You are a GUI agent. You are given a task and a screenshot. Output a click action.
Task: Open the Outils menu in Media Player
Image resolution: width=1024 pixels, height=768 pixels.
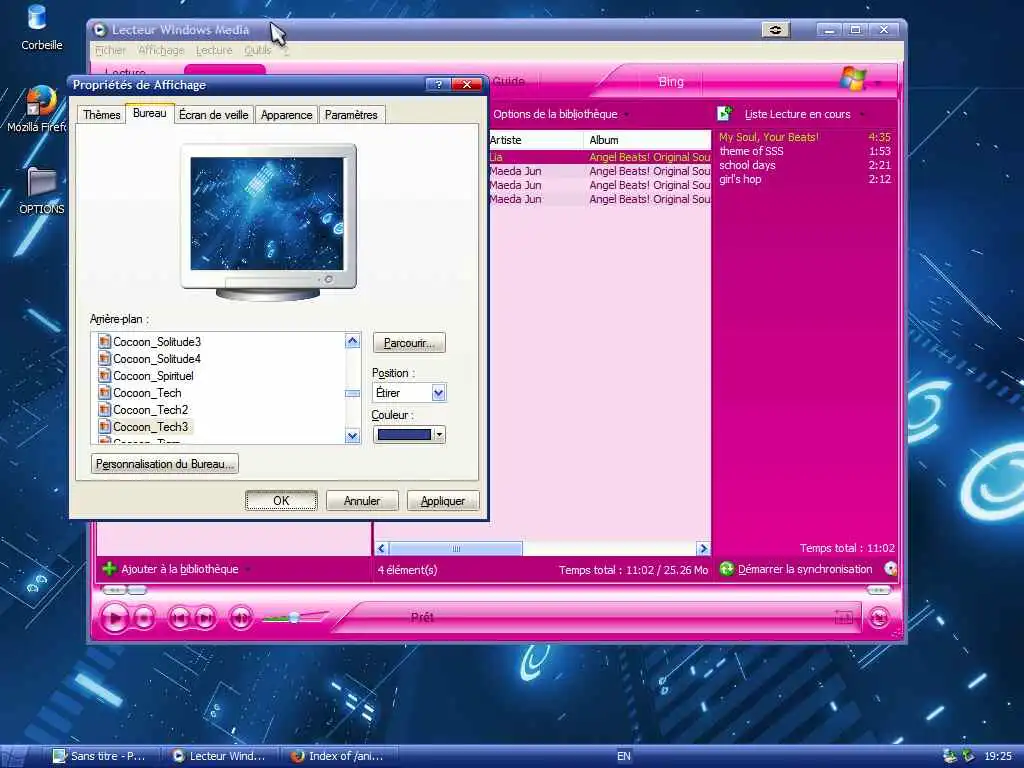pyautogui.click(x=257, y=50)
